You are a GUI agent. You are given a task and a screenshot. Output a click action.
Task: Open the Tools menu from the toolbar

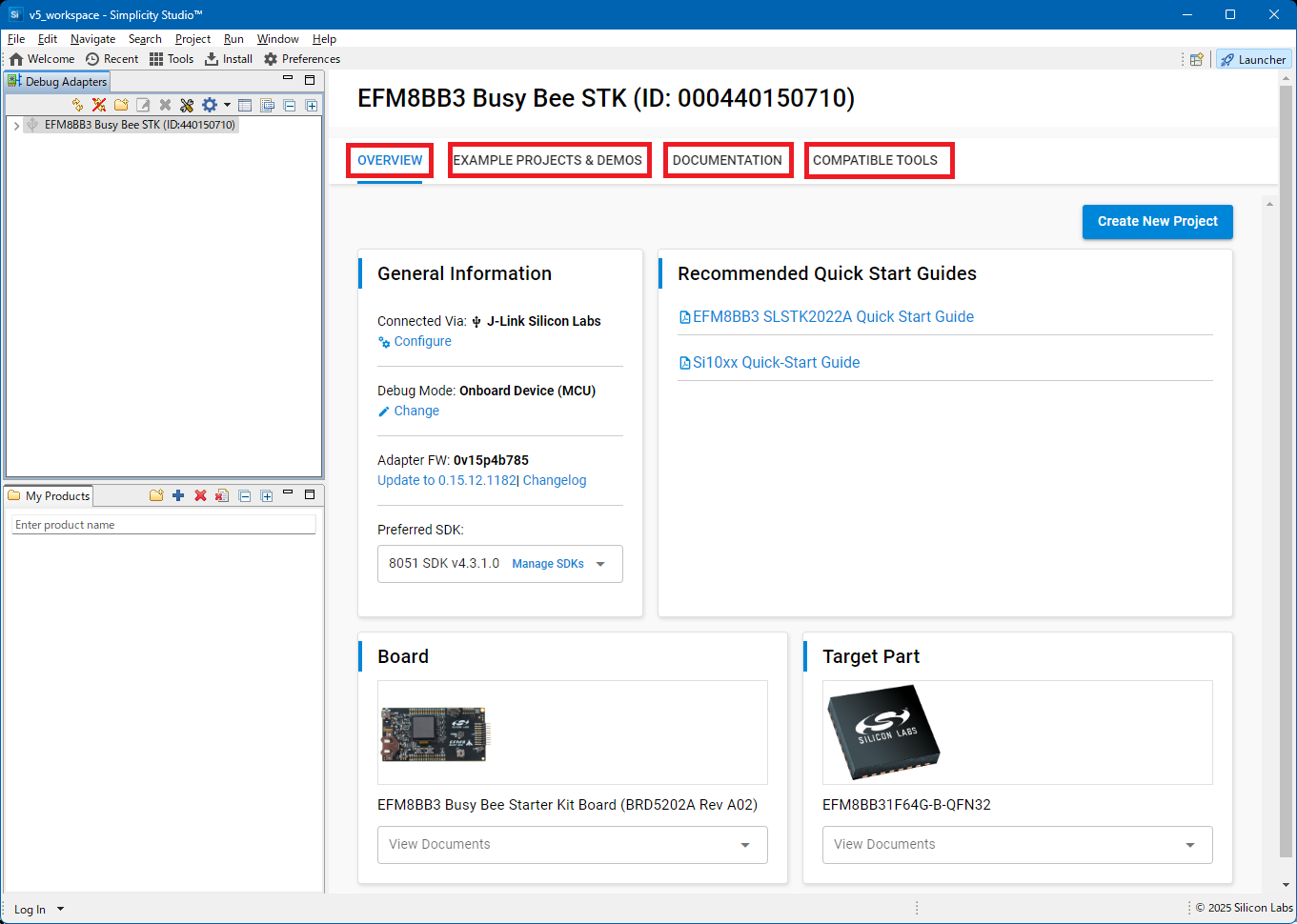point(172,58)
